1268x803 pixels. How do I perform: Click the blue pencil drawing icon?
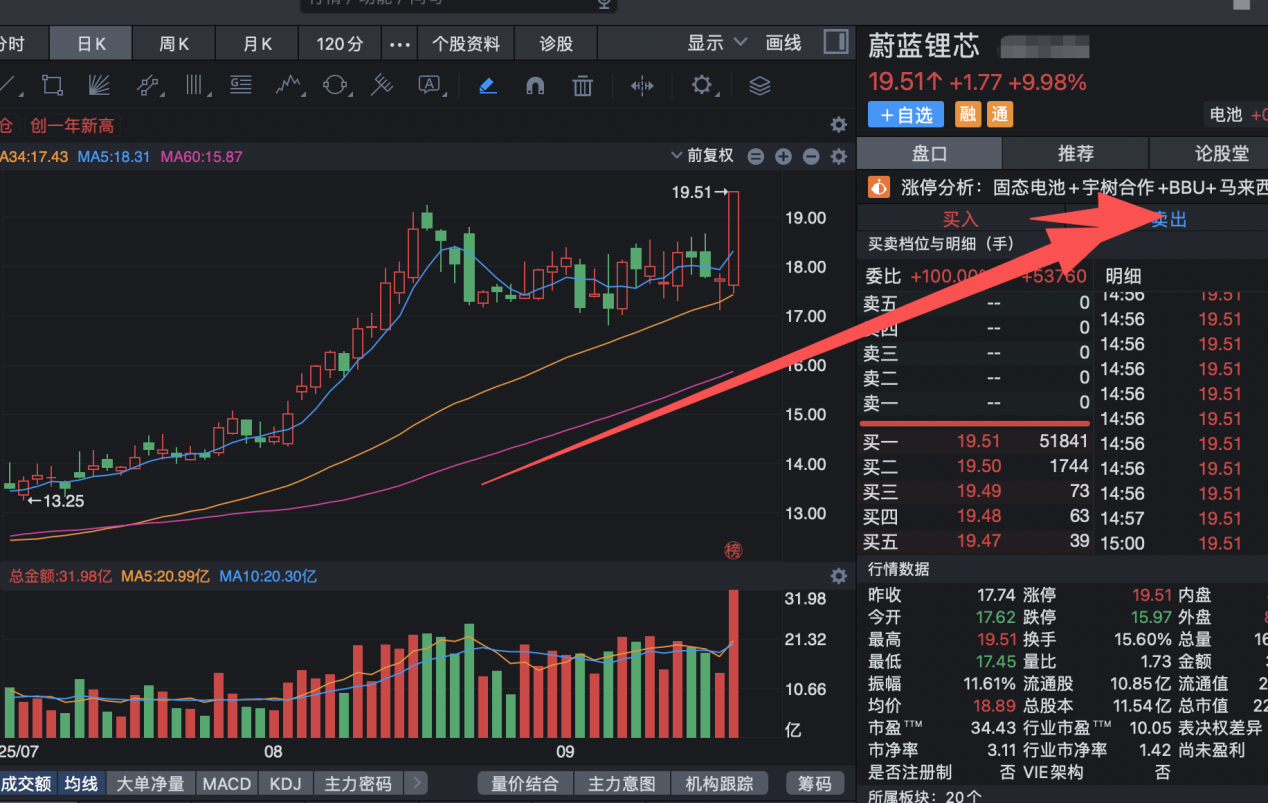tap(488, 86)
